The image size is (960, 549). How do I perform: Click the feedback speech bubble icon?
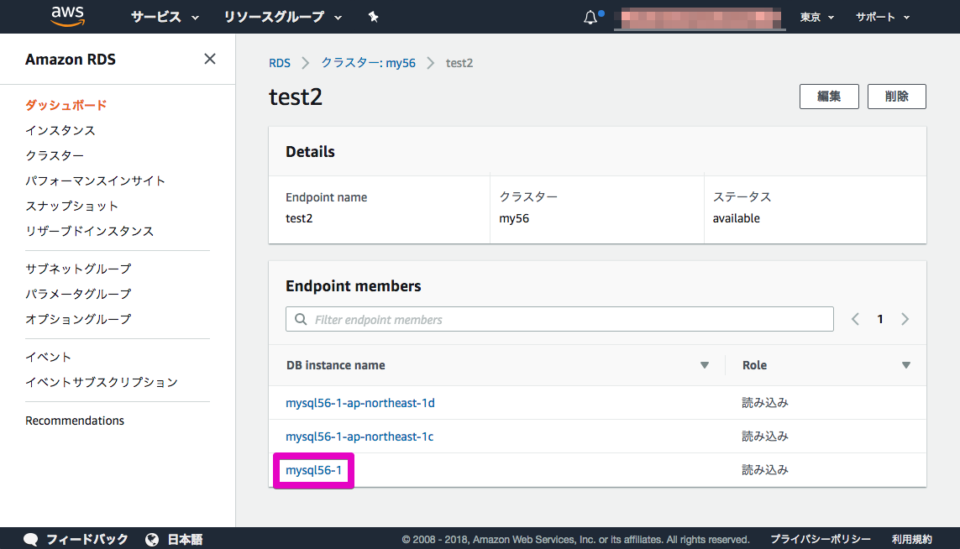(31, 539)
